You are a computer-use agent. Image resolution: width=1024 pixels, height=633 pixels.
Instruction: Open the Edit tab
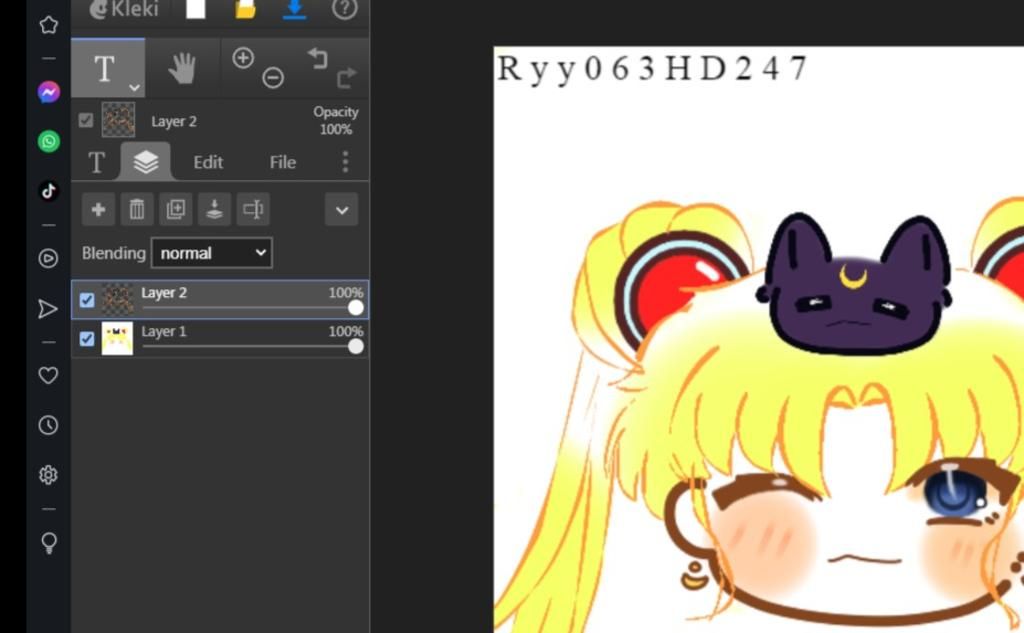pyautogui.click(x=208, y=162)
